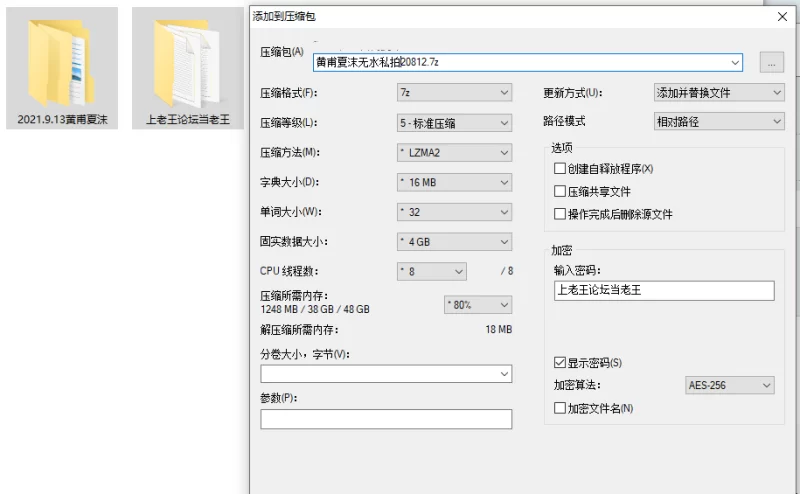Open the 路径模式 相对路径 dropdown
Viewport: 800px width, 494px height.
tap(719, 121)
